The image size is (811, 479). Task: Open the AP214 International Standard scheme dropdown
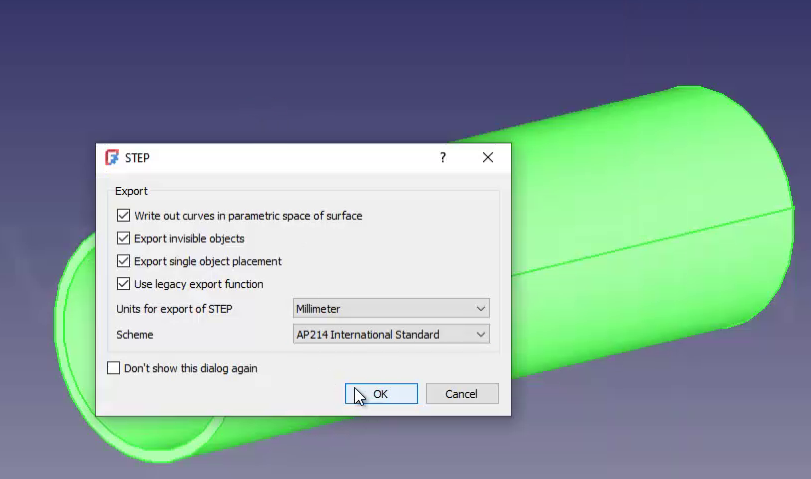pos(391,334)
